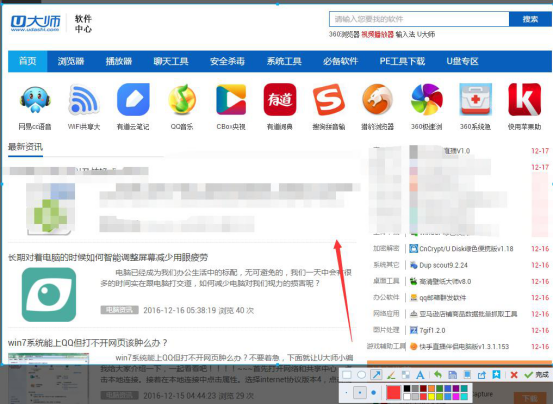
Task: Open the 浏览器 navigation tab
Action: (71, 61)
